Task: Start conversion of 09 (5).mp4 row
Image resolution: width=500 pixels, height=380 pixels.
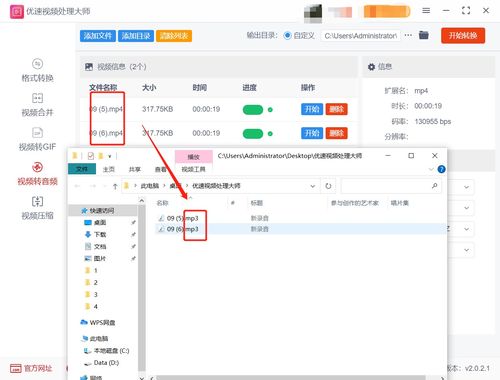Action: tap(312, 109)
